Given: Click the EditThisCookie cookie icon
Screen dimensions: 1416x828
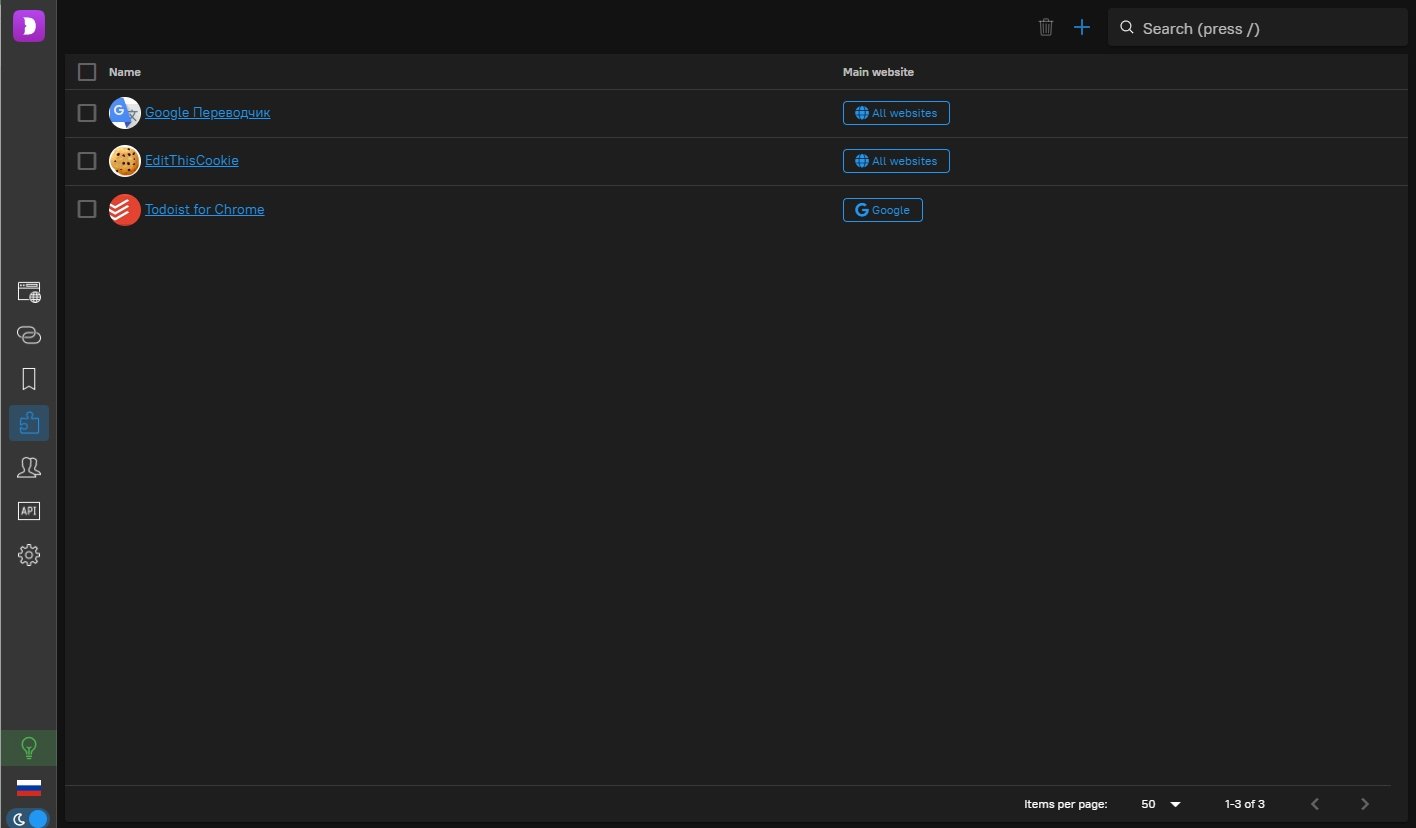Looking at the screenshot, I should (125, 161).
